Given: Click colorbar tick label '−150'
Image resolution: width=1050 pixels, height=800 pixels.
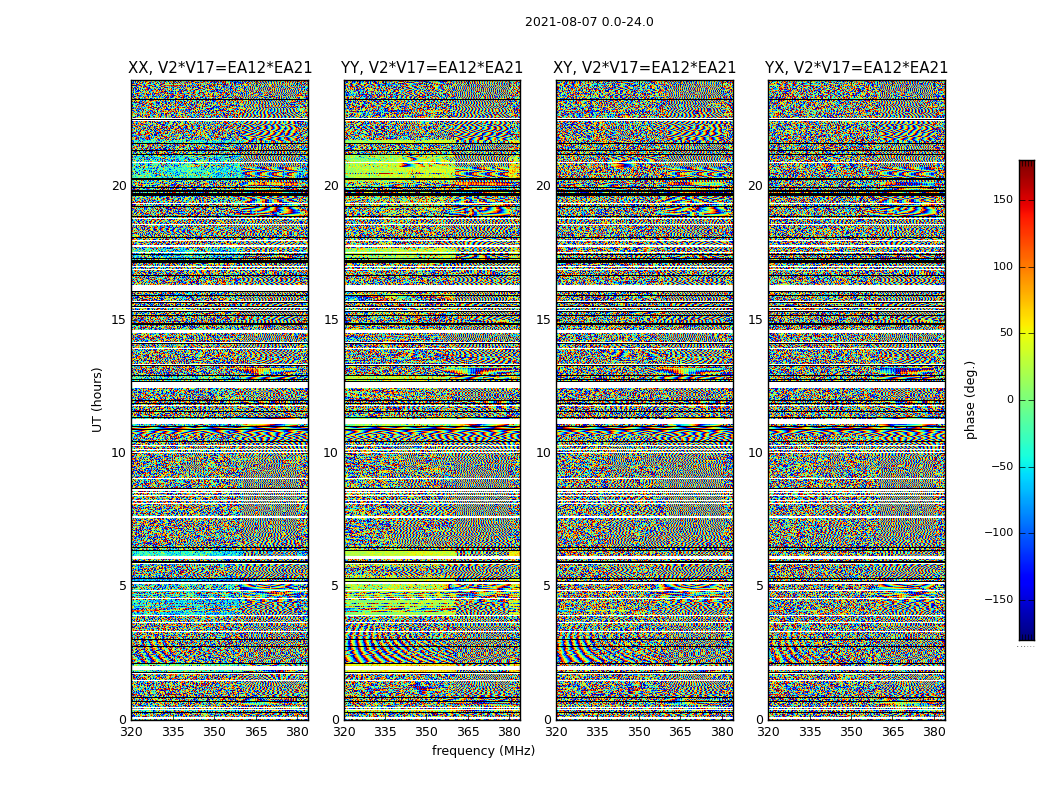Looking at the screenshot, I should click(998, 599).
